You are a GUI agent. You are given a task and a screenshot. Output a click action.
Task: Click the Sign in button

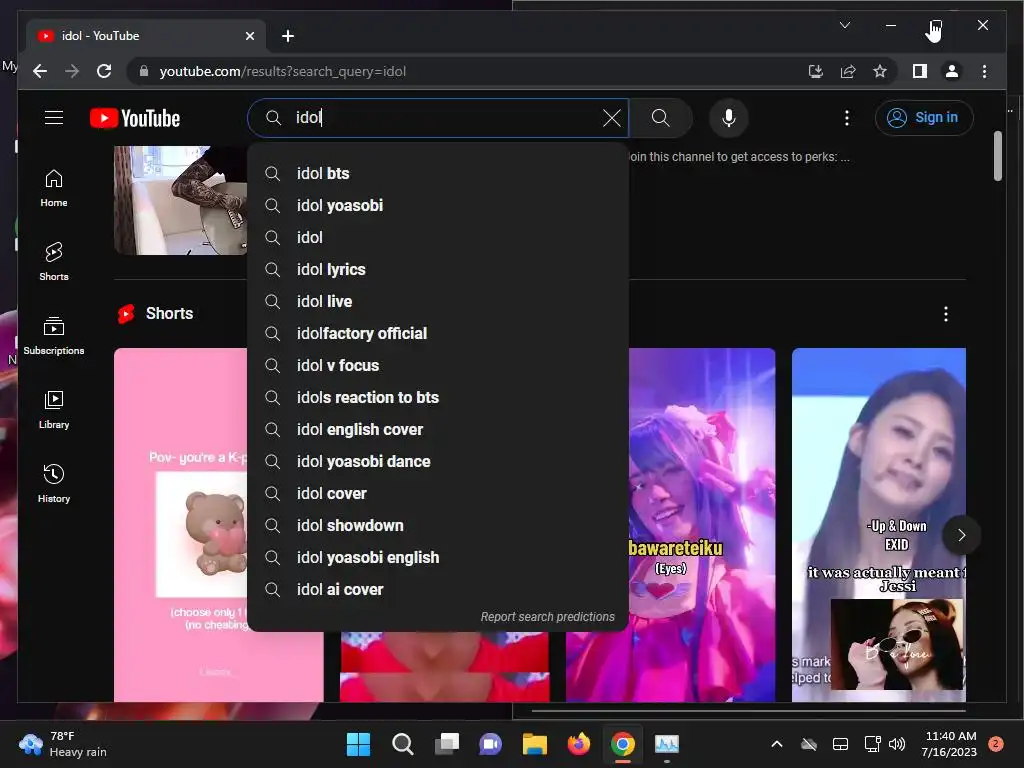point(924,118)
